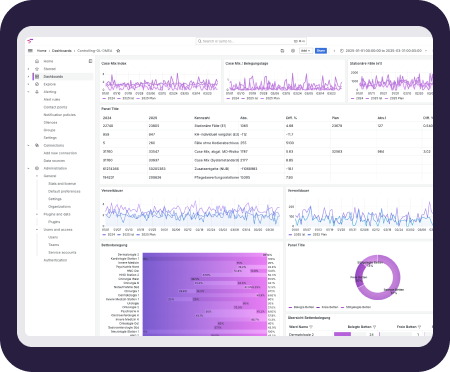The width and height of the screenshot is (450, 372).
Task: Click the Case Mix Index panel title
Action: 114,63
